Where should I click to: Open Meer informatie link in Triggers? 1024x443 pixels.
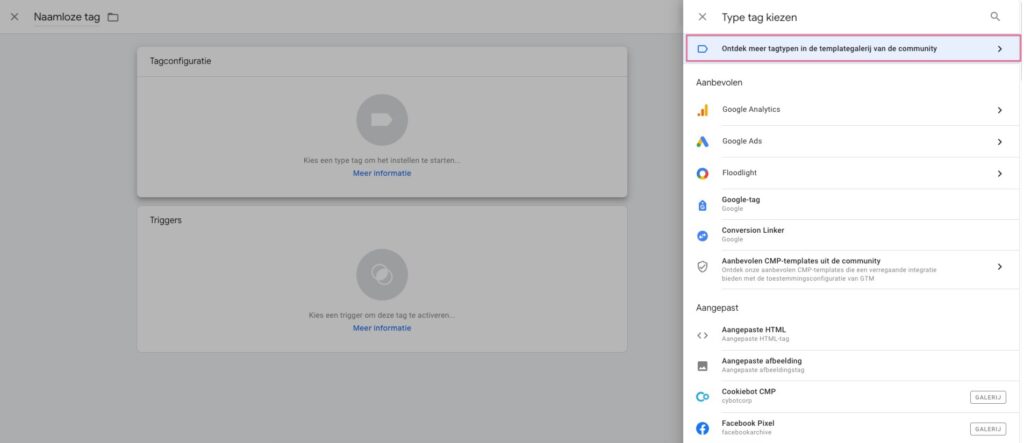[382, 328]
